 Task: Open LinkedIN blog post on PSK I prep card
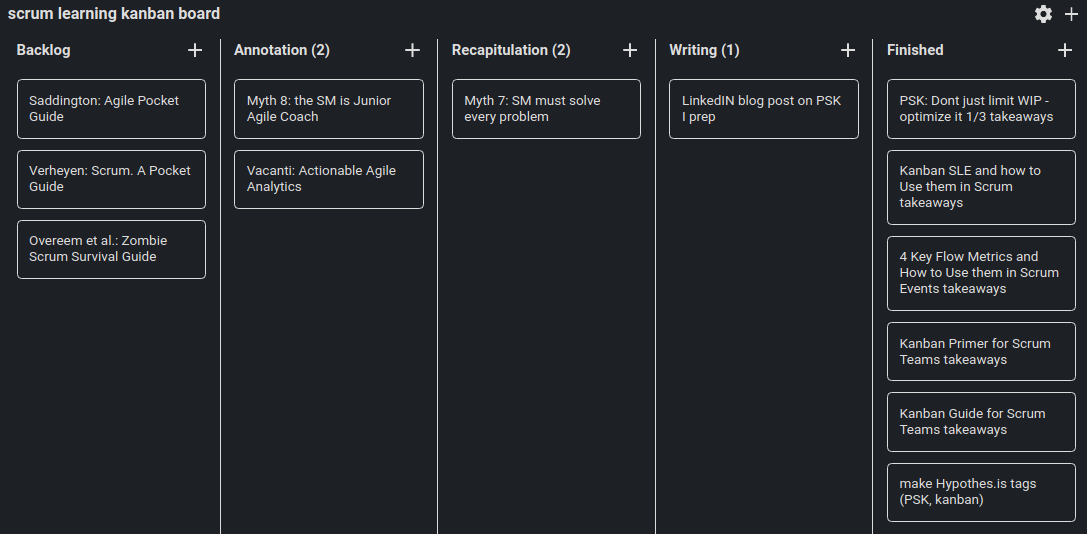pyautogui.click(x=763, y=109)
